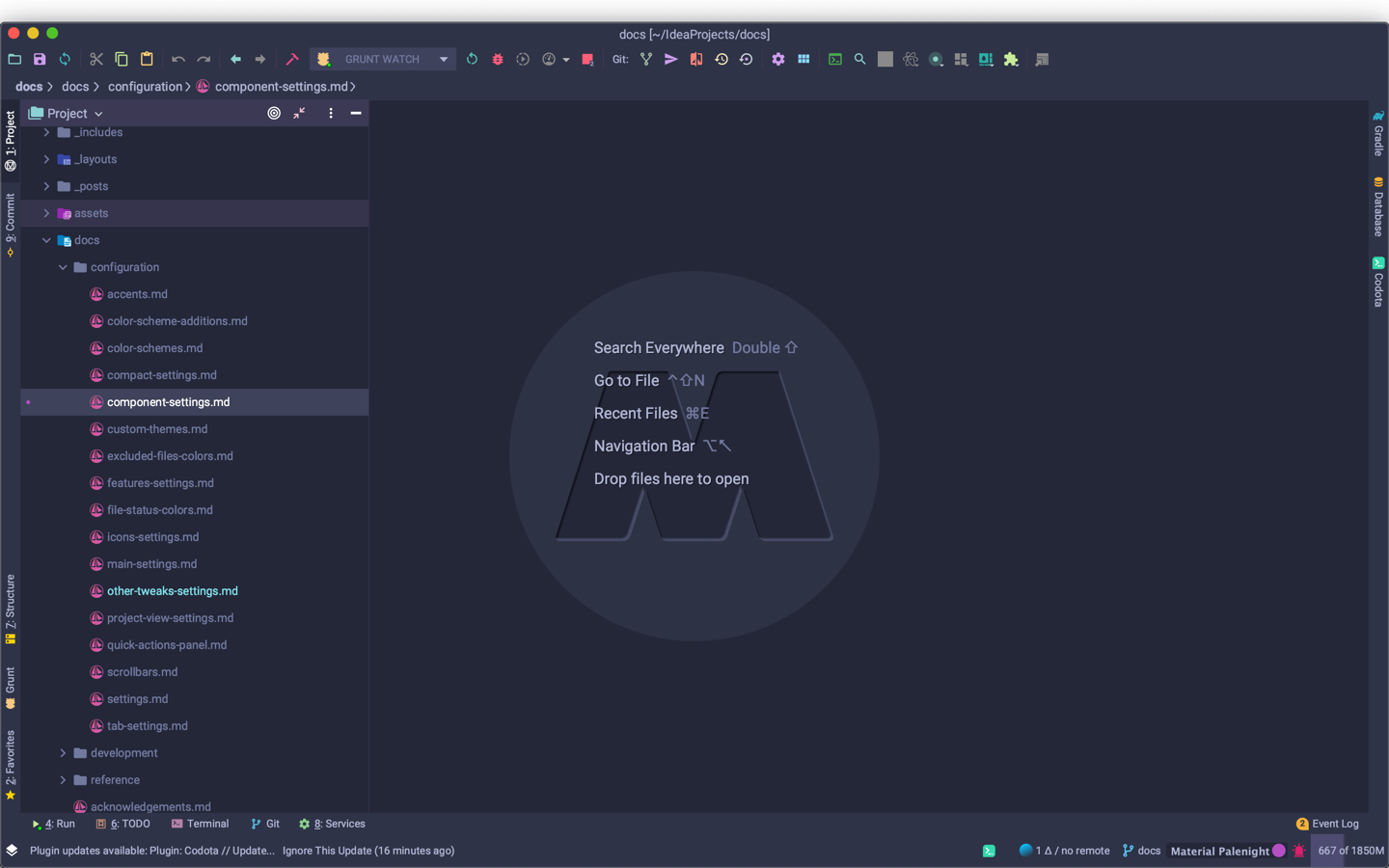This screenshot has width=1389, height=868.
Task: Open the Settings gear icon in toolbar
Action: tap(778, 59)
